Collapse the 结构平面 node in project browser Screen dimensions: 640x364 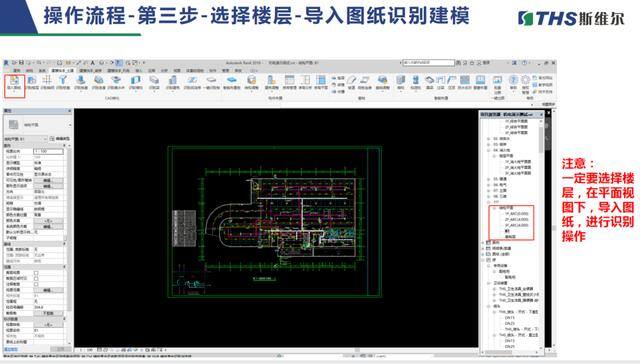494,208
